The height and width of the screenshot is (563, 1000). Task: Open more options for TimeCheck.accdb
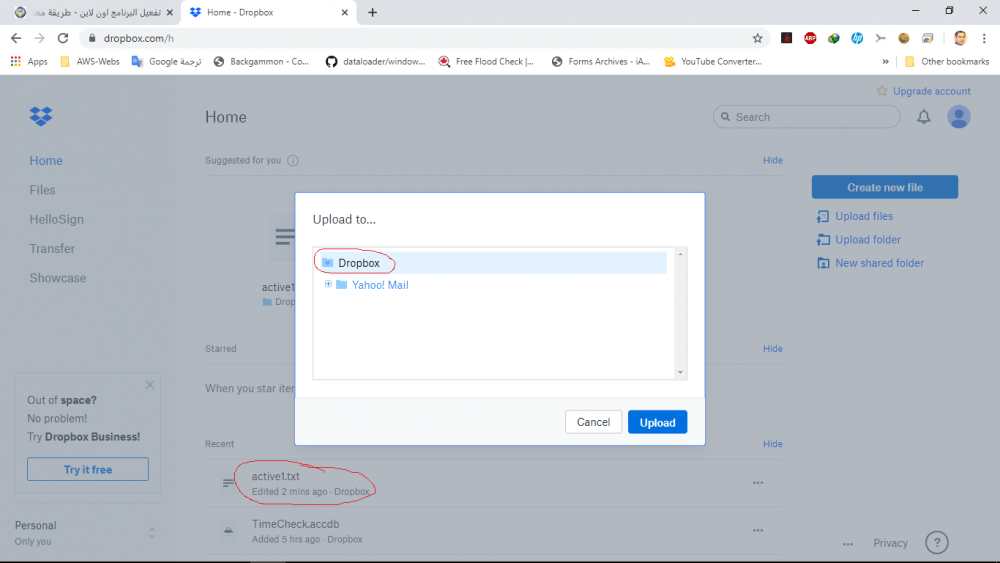click(758, 531)
